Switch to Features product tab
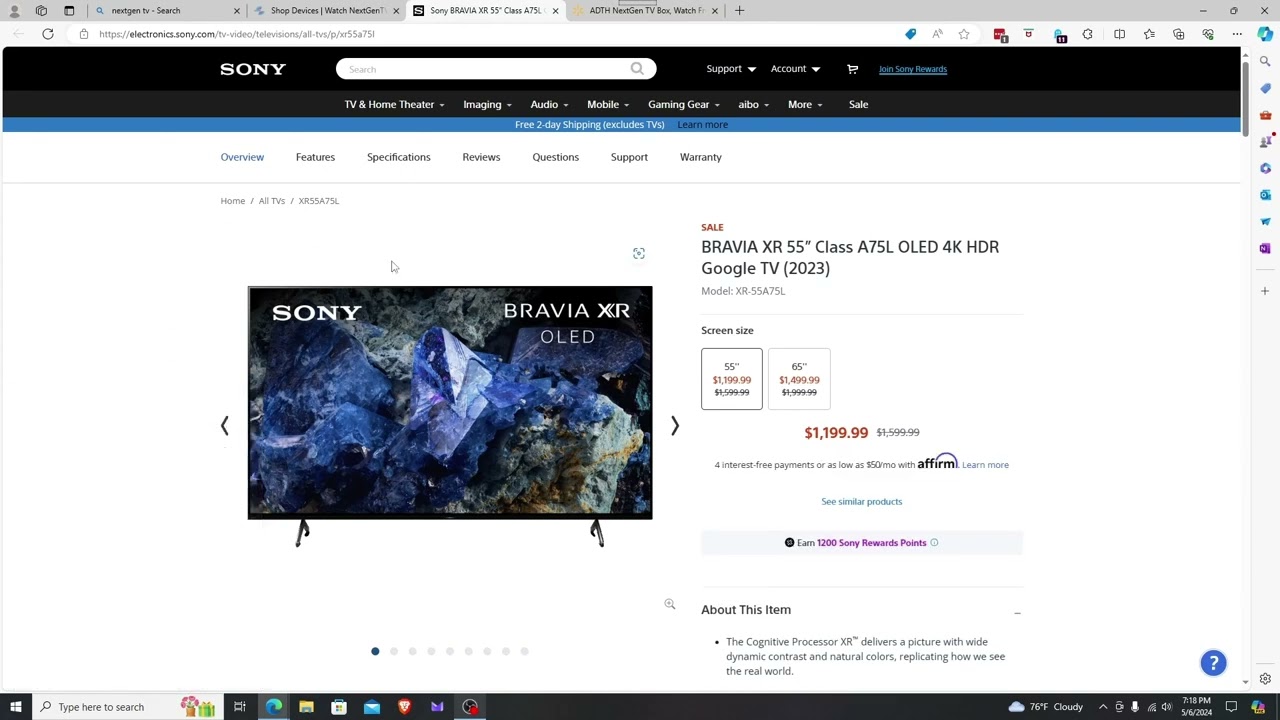Screen dimensions: 1280x720 (x=315, y=157)
